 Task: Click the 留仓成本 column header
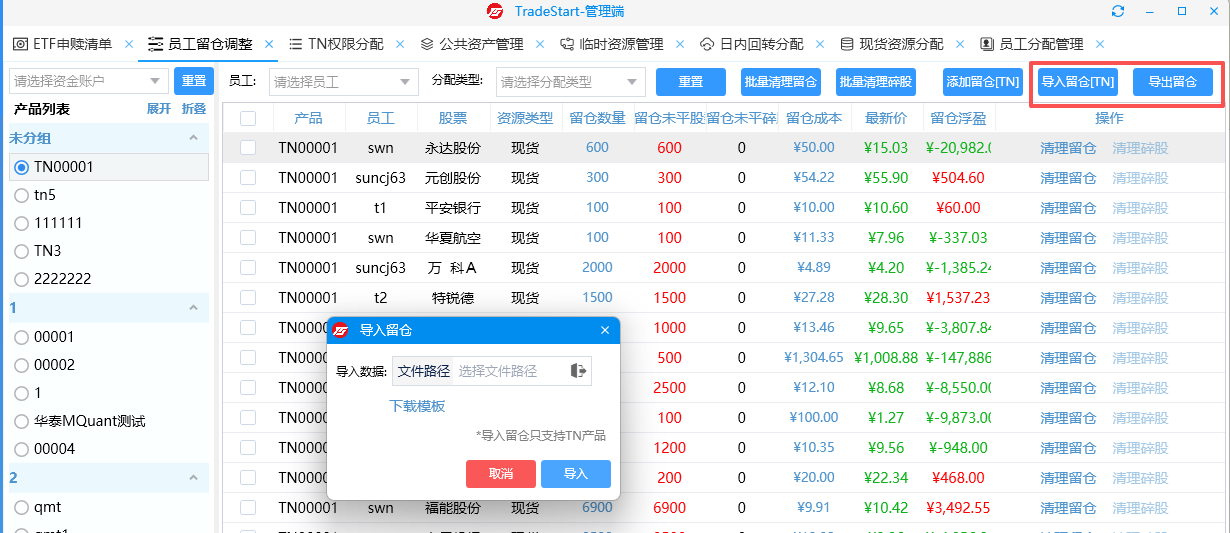click(814, 118)
